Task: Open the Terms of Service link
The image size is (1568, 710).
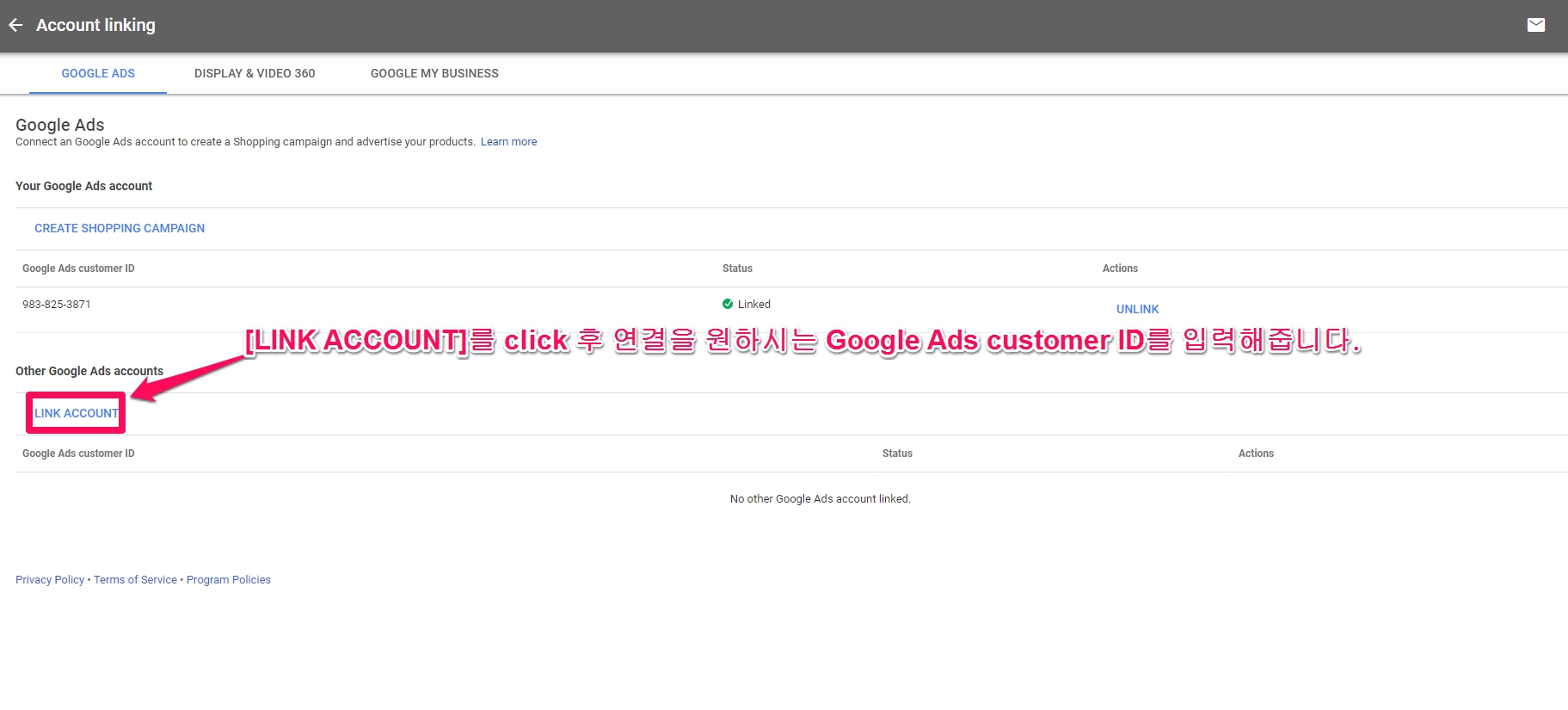Action: point(135,580)
